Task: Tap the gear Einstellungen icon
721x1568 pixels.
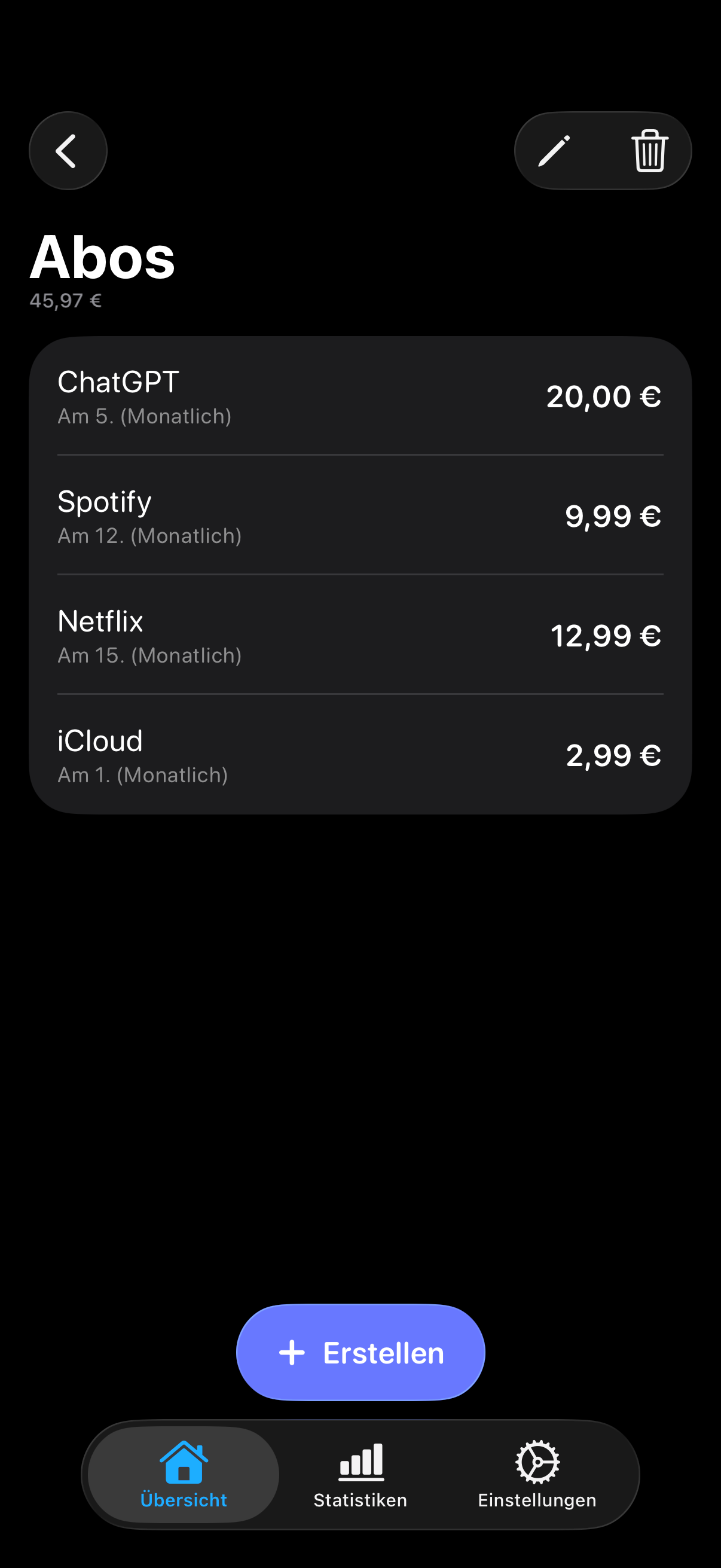Action: point(537,1462)
